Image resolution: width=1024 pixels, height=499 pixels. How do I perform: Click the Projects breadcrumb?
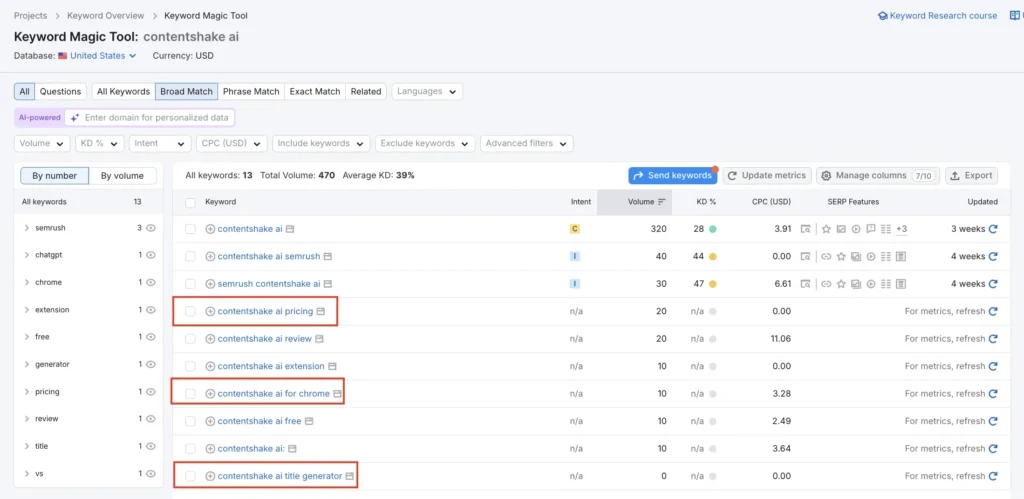pyautogui.click(x=30, y=16)
